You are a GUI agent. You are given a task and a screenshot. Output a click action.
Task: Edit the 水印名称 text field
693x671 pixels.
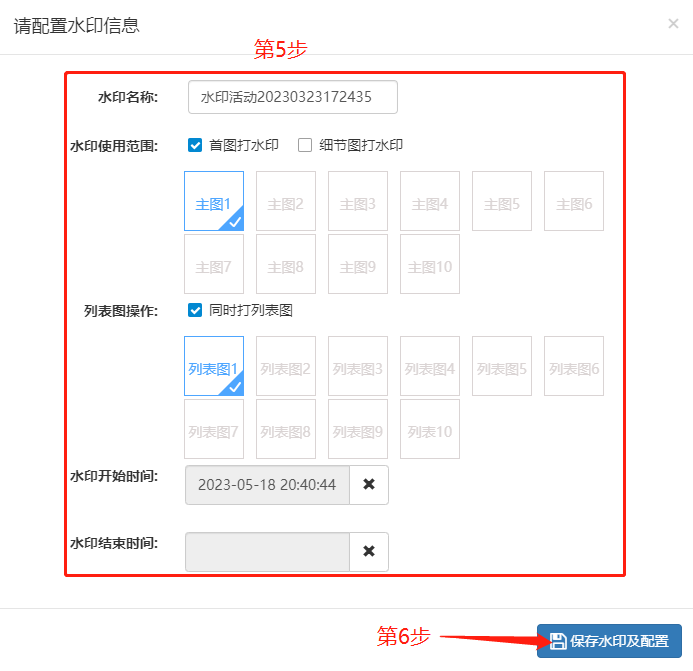click(x=292, y=97)
